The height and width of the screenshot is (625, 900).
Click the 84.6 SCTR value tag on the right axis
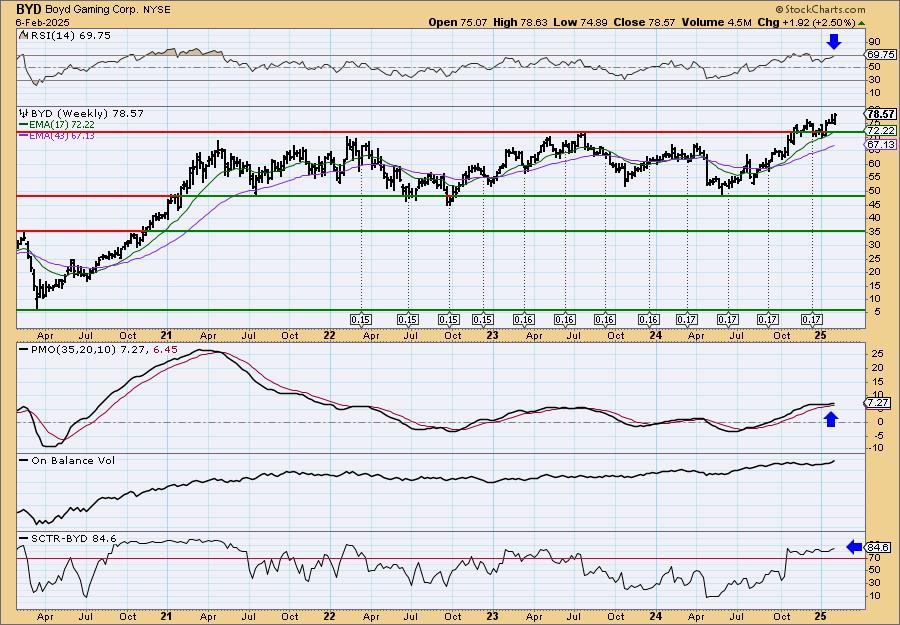point(879,547)
